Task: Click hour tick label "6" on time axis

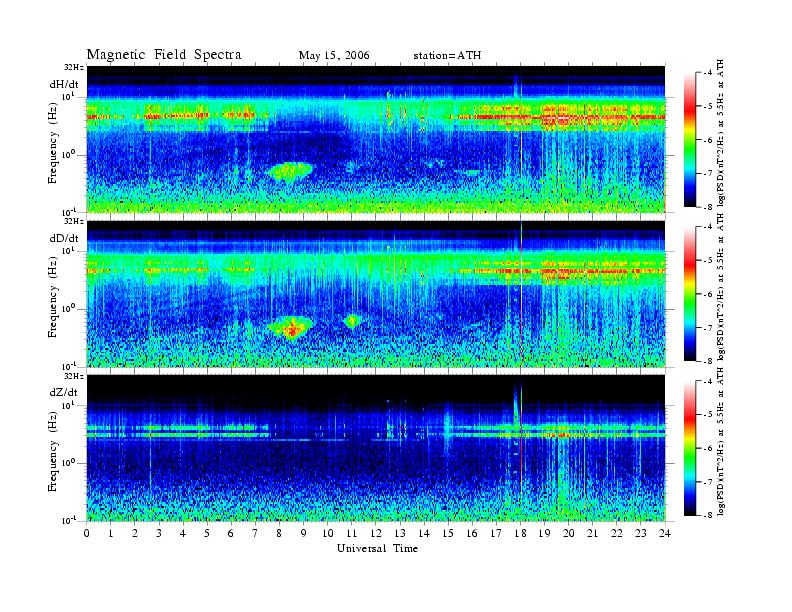Action: (x=231, y=534)
